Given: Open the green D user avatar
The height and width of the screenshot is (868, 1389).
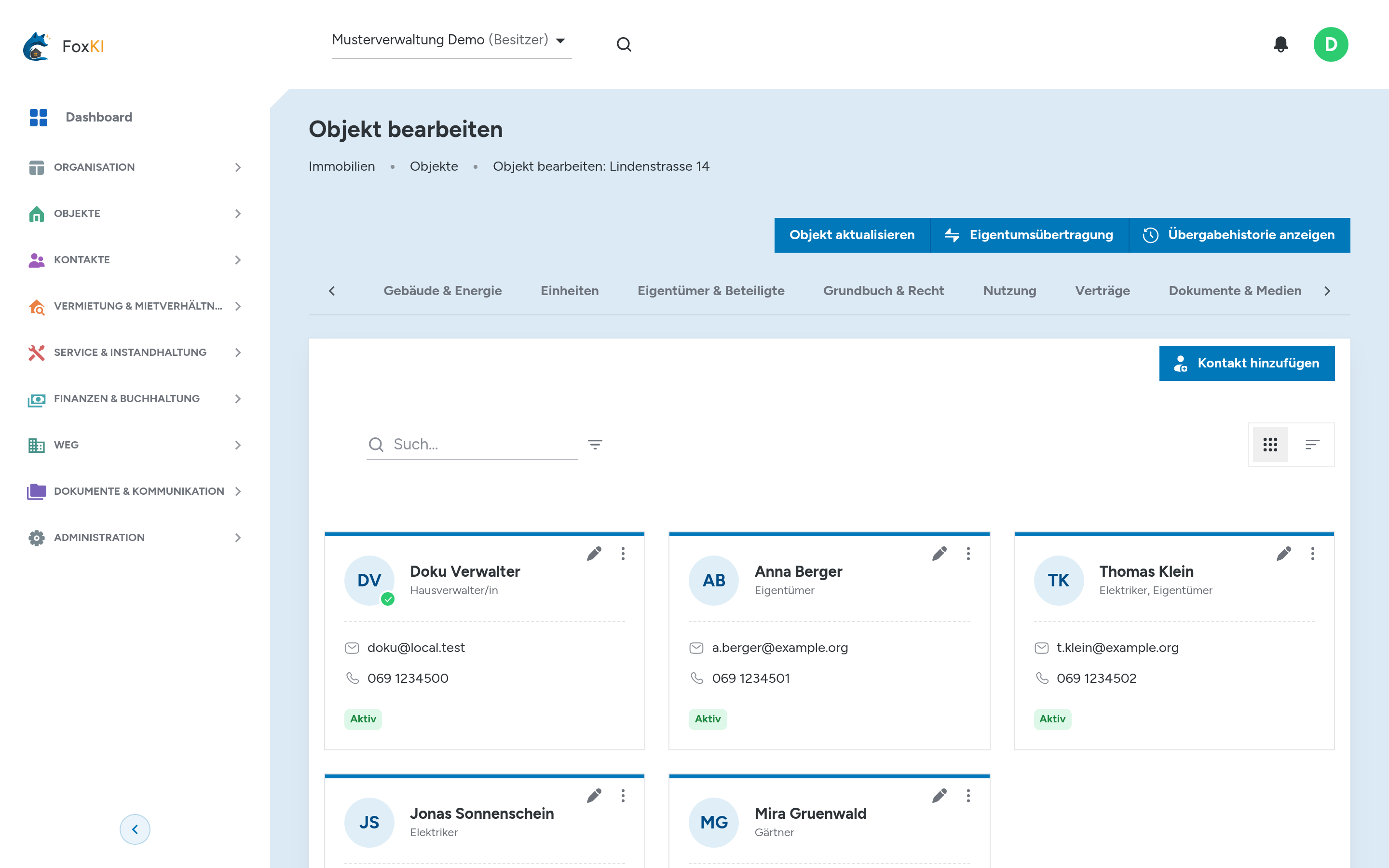Looking at the screenshot, I should [1331, 44].
